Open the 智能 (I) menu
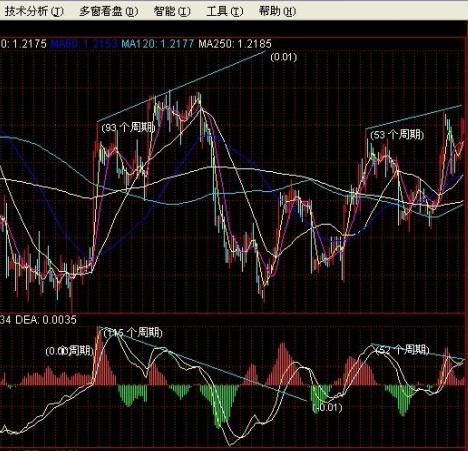 pyautogui.click(x=172, y=11)
